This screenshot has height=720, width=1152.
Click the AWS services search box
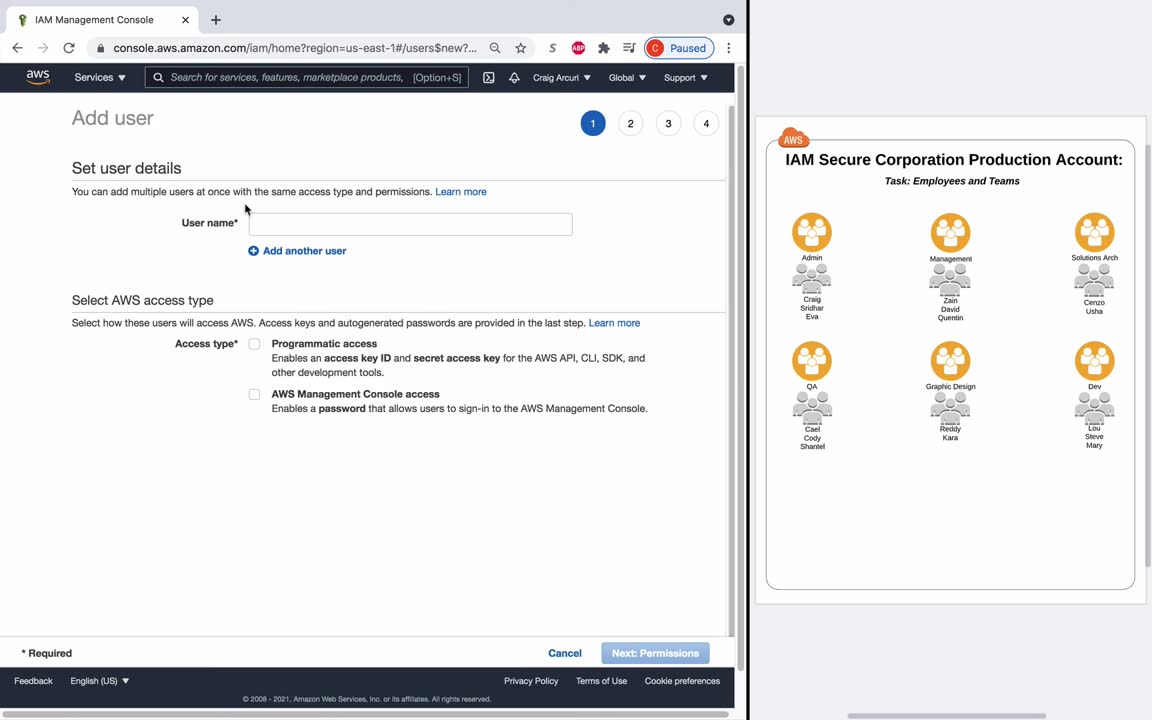click(x=306, y=77)
